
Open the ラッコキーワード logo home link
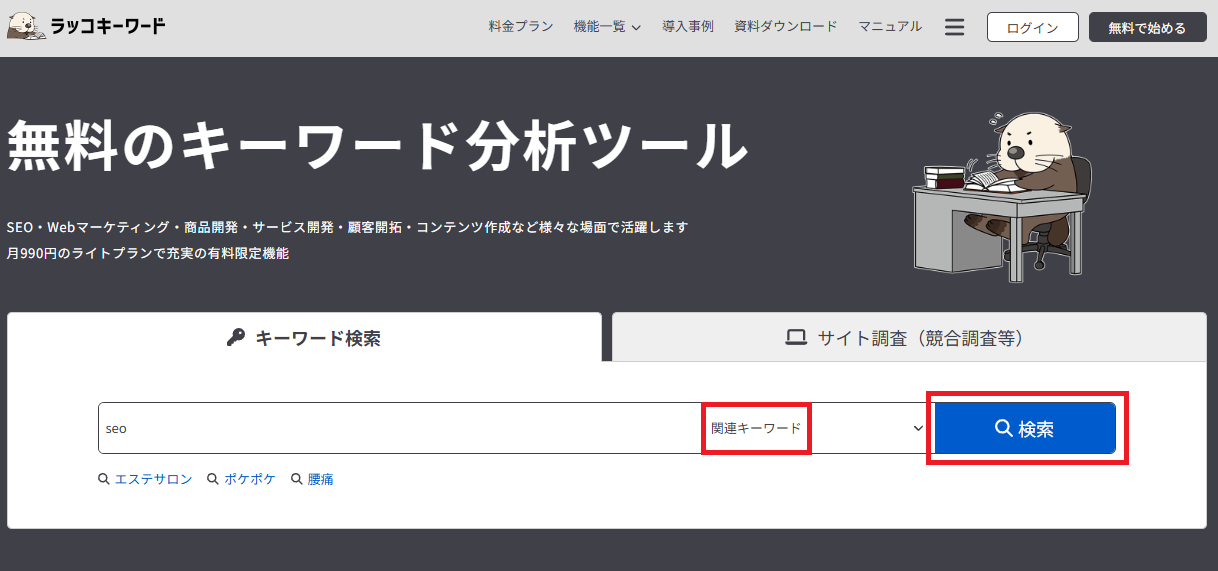tap(86, 26)
